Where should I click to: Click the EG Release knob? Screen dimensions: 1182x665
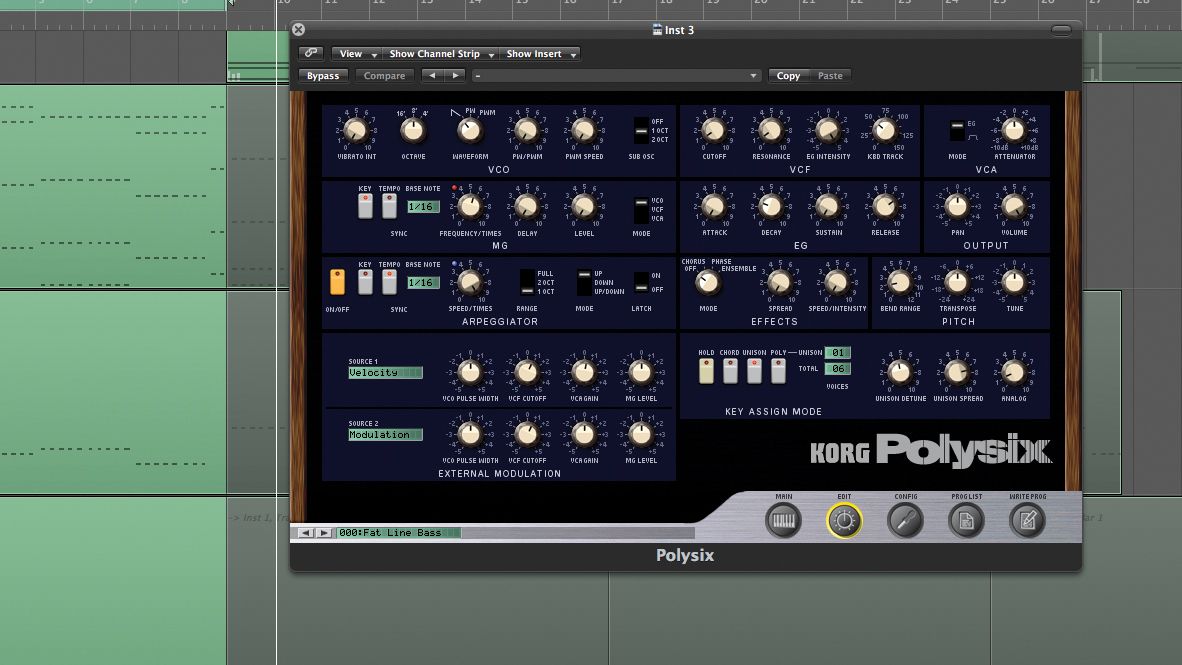pyautogui.click(x=885, y=206)
